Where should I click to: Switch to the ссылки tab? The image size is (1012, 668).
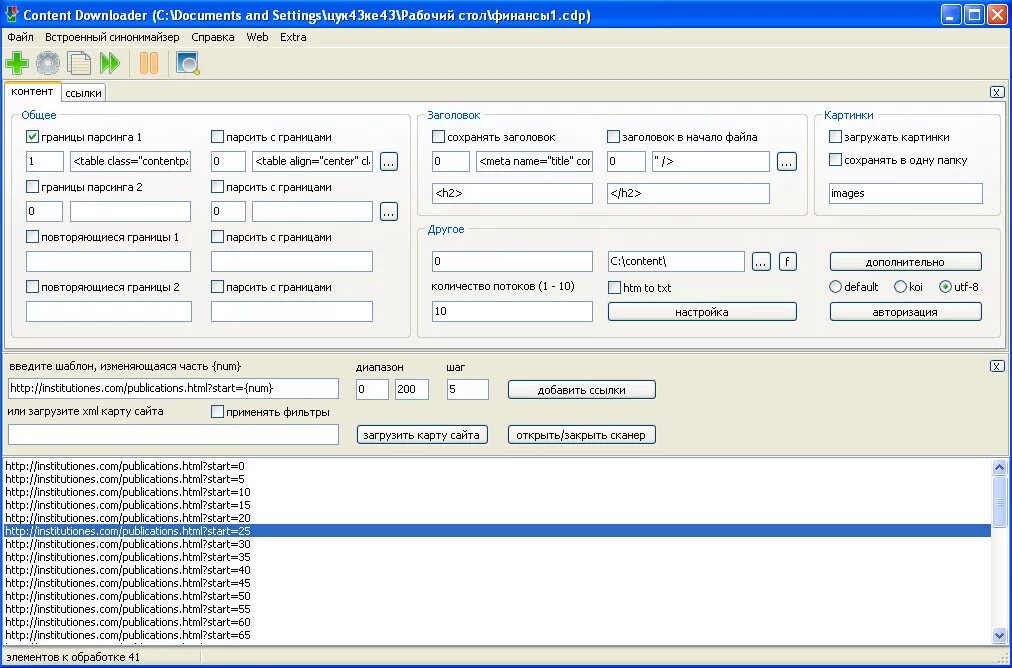[x=84, y=92]
